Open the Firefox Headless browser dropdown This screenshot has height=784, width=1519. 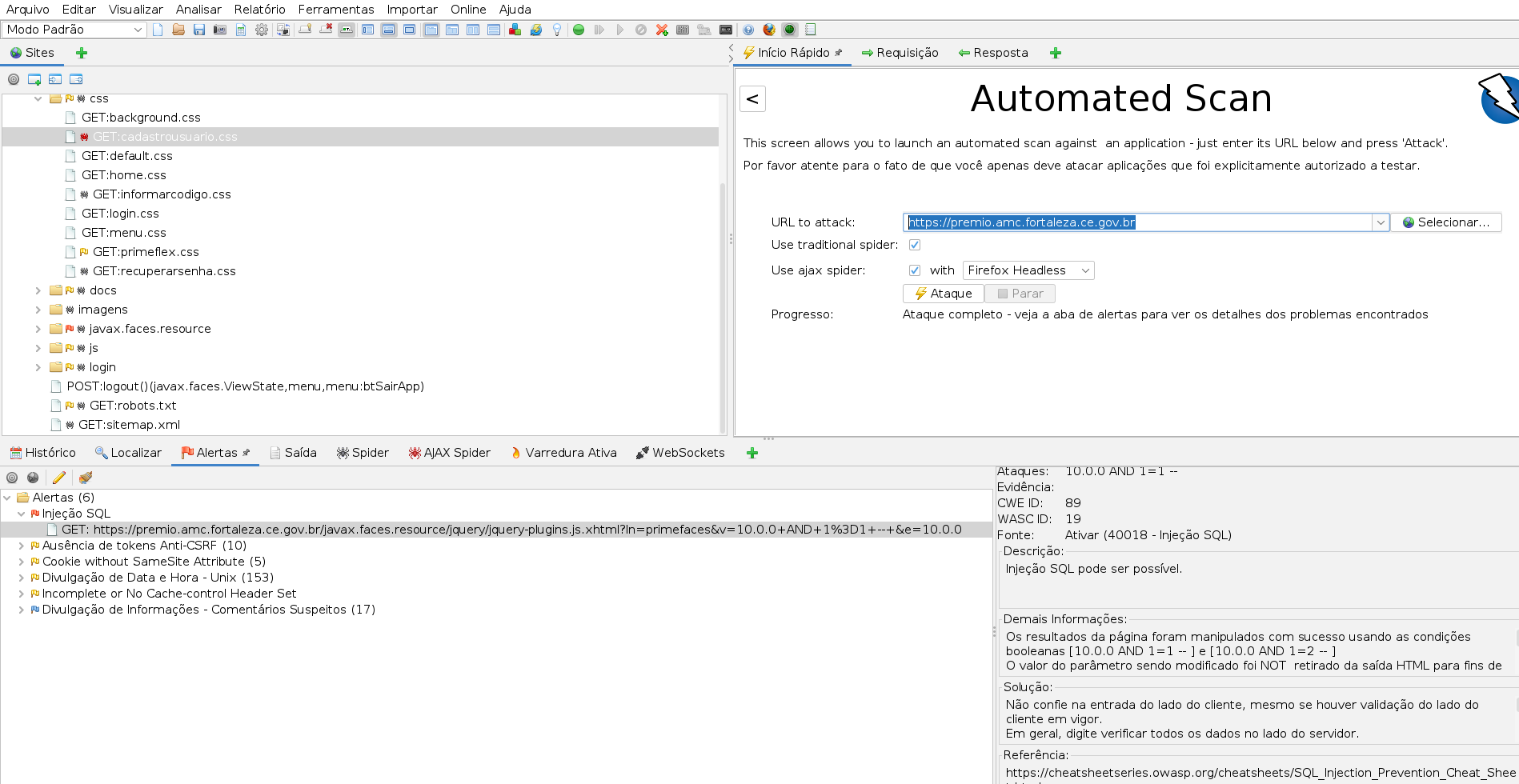tap(1028, 270)
